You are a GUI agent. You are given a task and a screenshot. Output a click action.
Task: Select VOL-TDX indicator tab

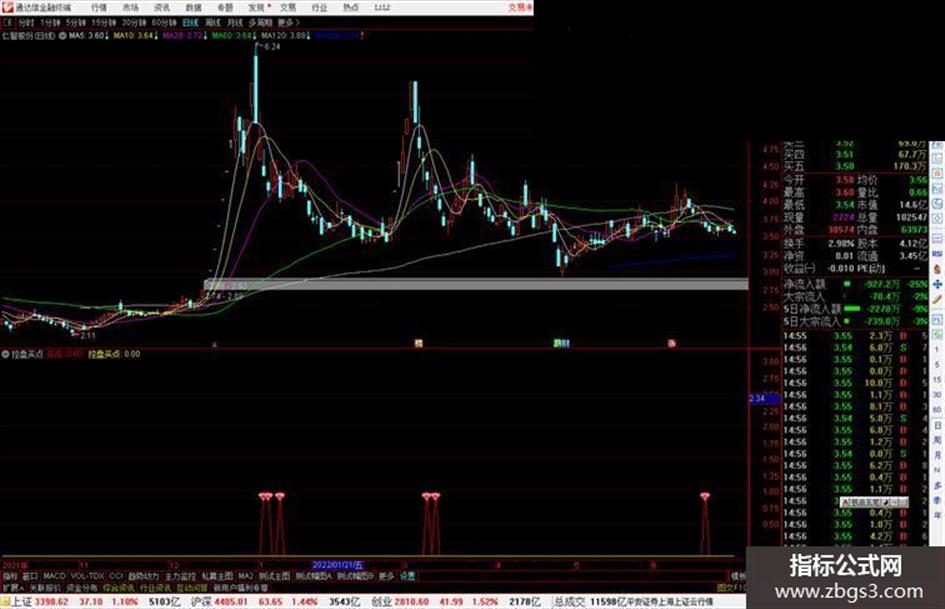pos(87,576)
